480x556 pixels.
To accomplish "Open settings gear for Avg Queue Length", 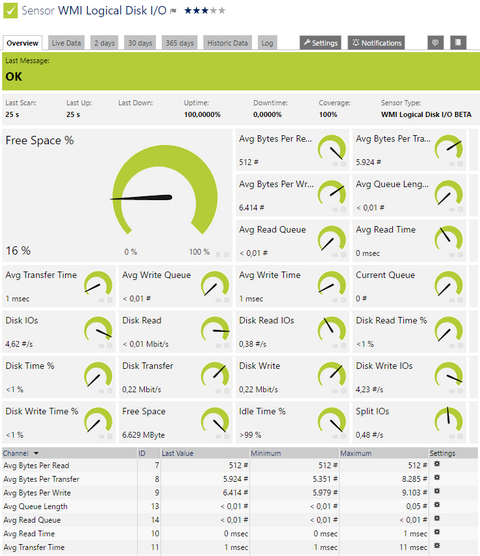I will coord(437,505).
